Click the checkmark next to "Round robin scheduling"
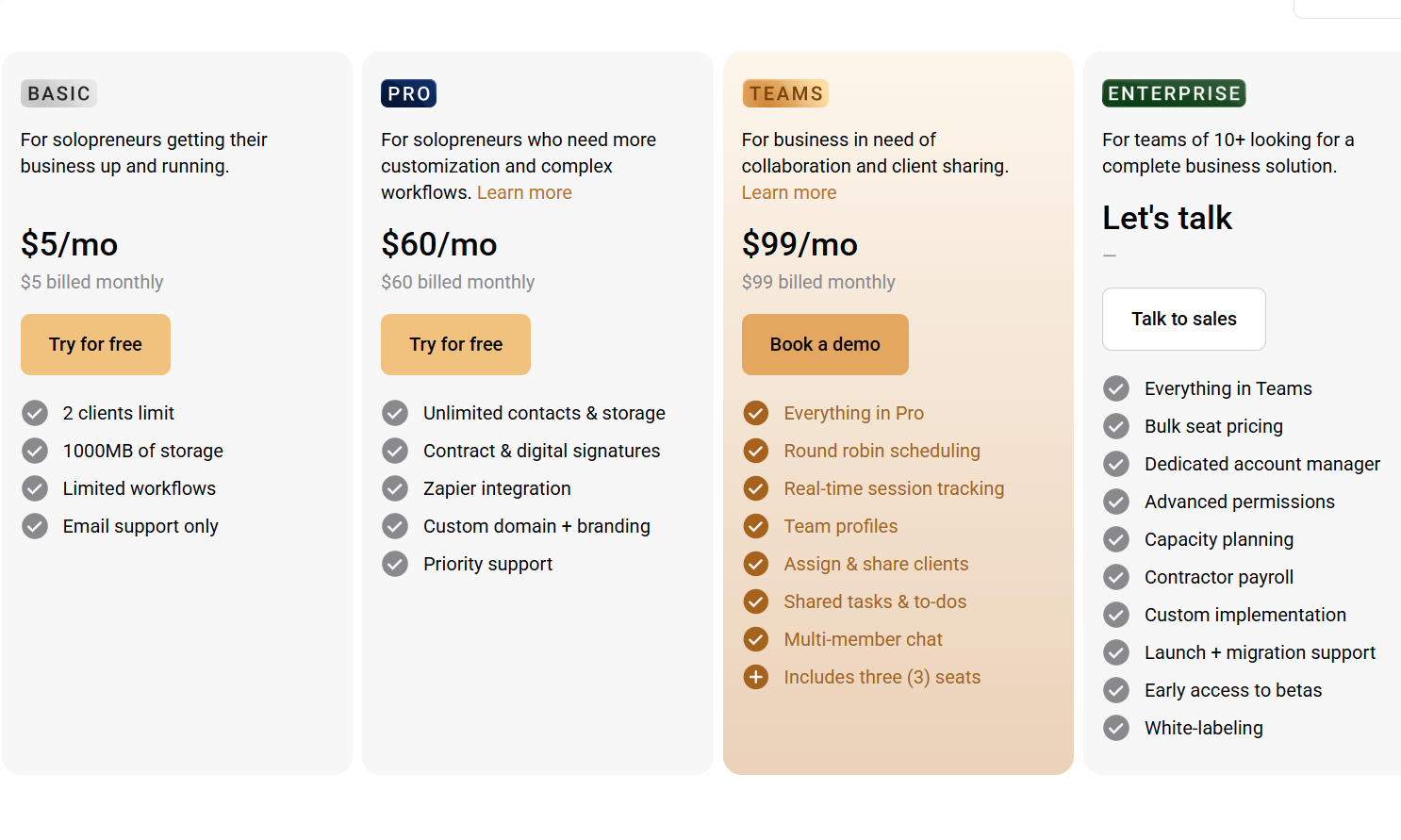 point(756,451)
